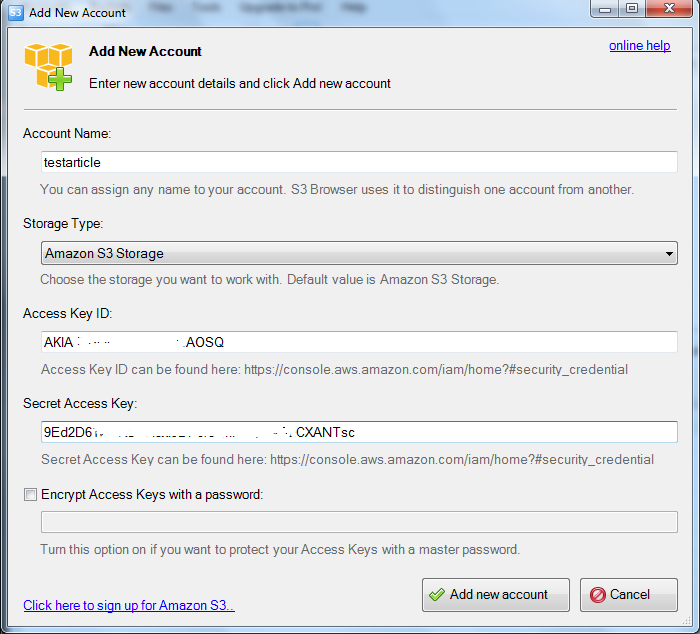
Task: Click the 'Storage Type:' label
Action: (x=63, y=223)
